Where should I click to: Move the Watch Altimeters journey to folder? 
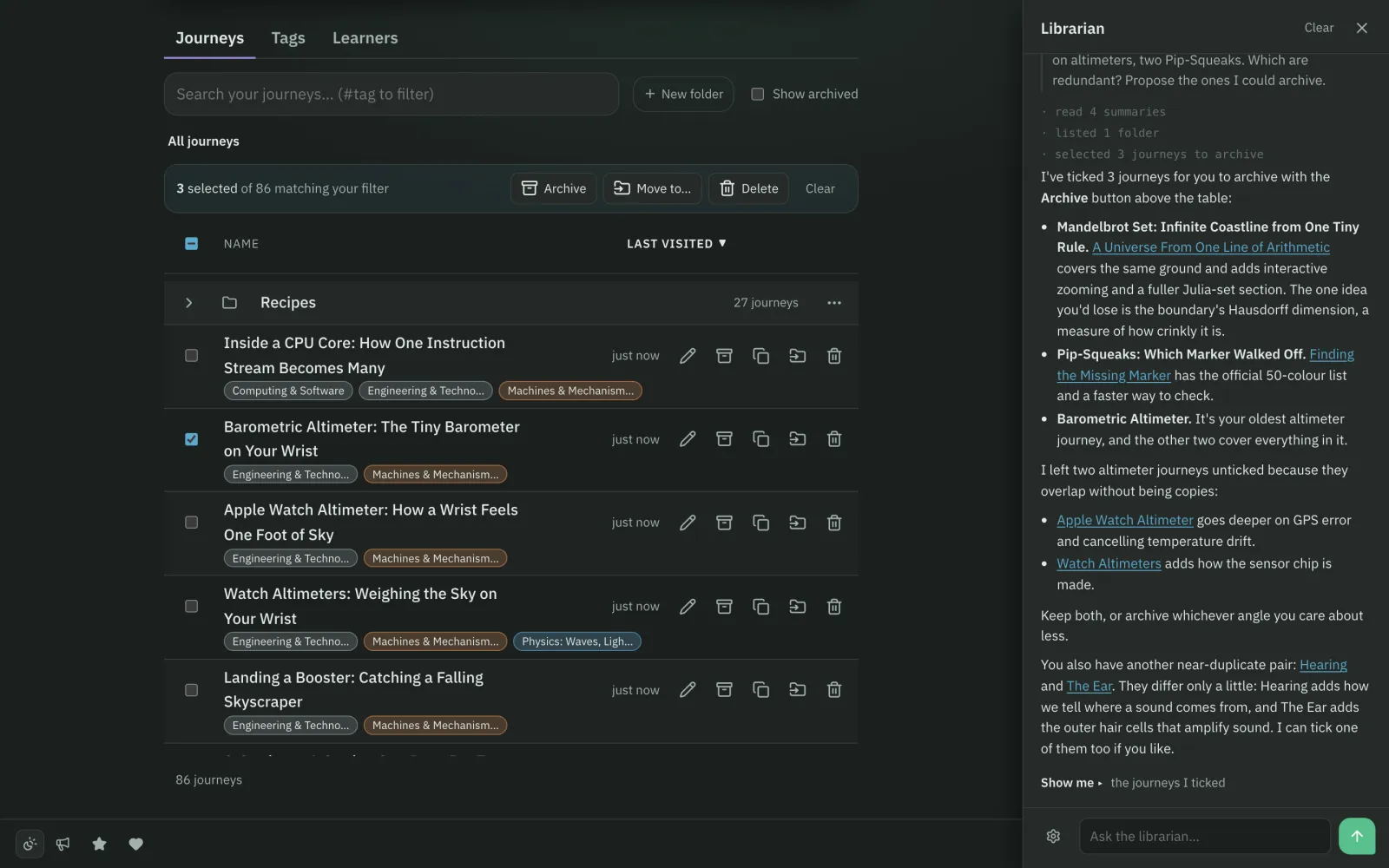[x=797, y=607]
